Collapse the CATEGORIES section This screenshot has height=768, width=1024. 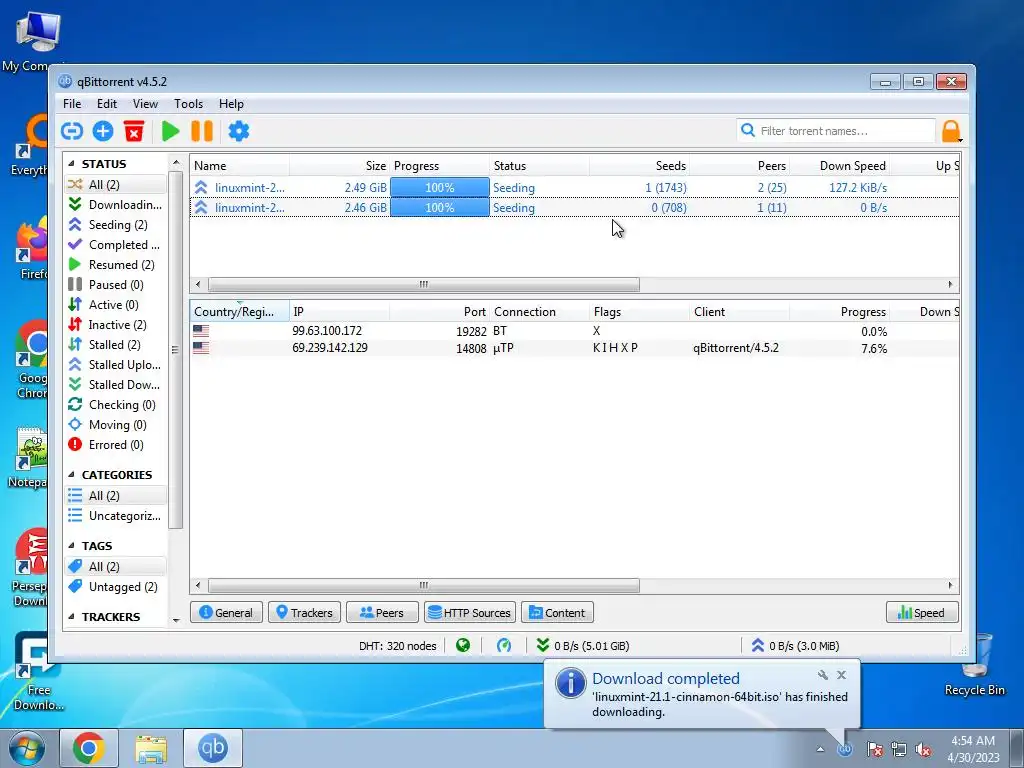point(71,475)
